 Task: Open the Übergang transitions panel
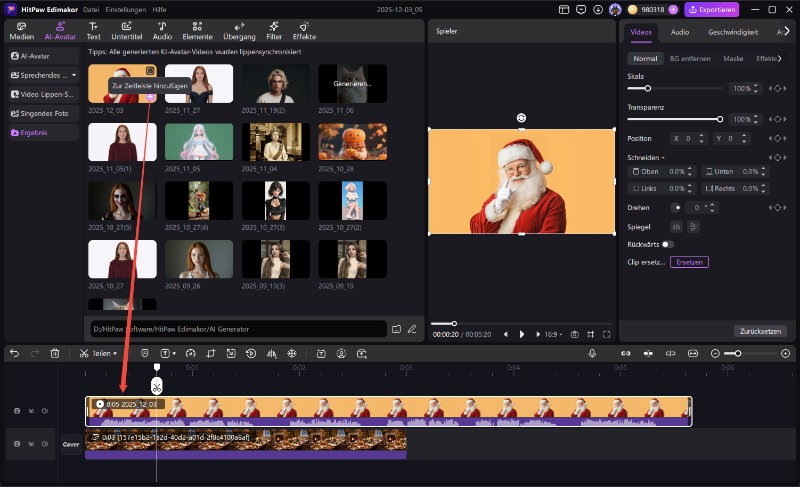(239, 31)
